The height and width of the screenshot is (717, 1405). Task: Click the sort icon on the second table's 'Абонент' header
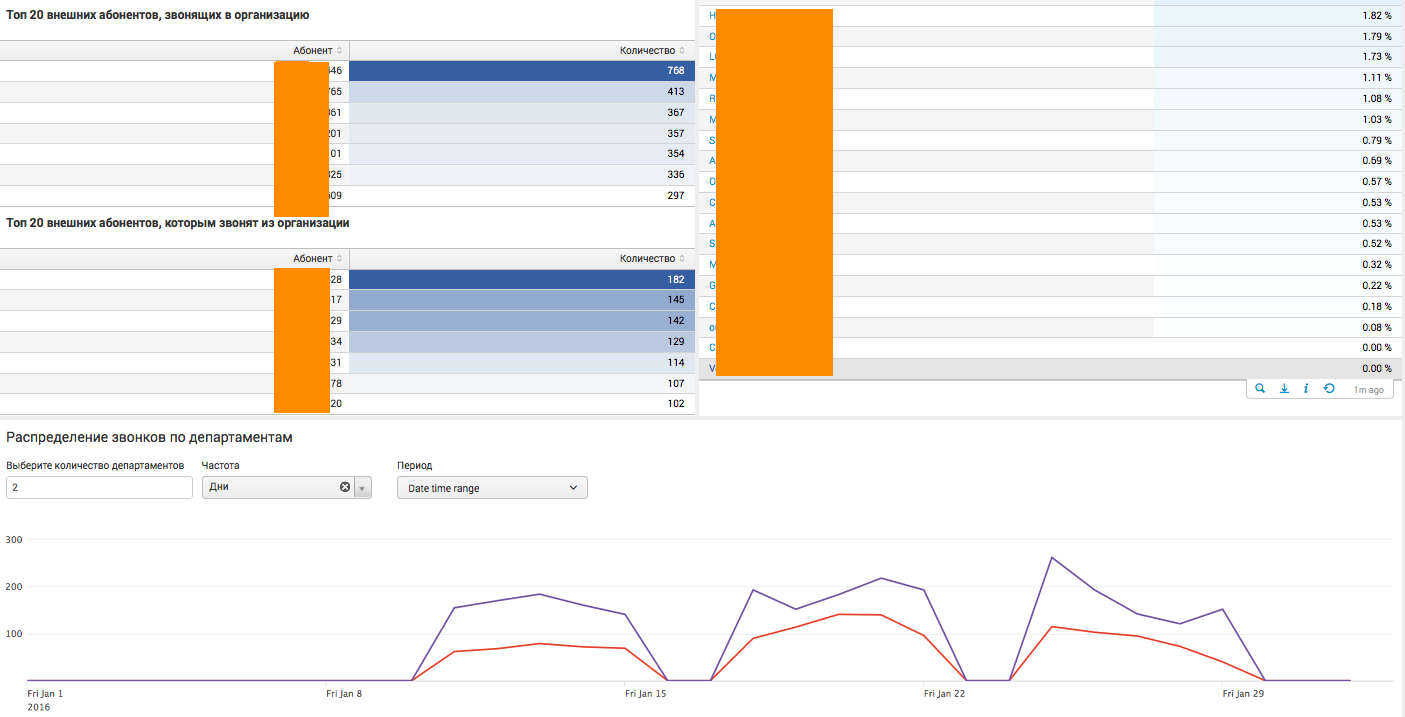341,258
